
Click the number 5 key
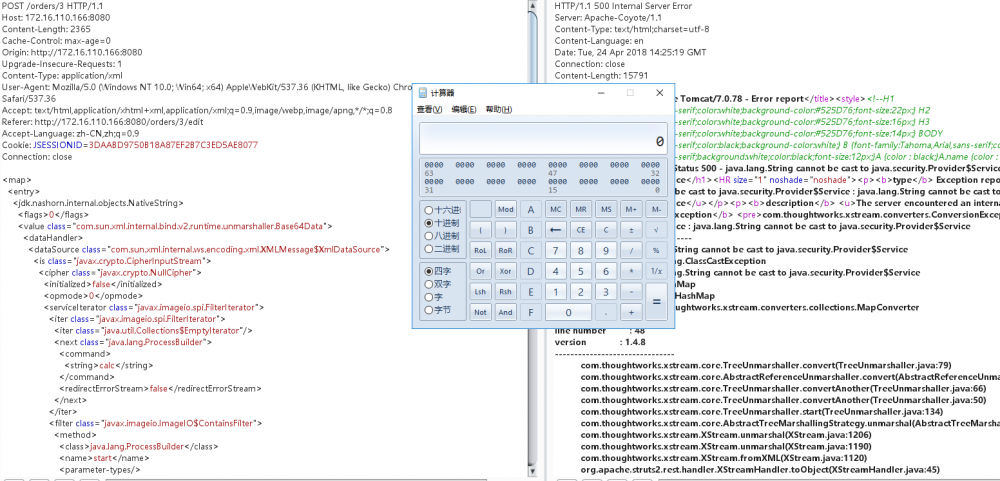click(x=580, y=271)
